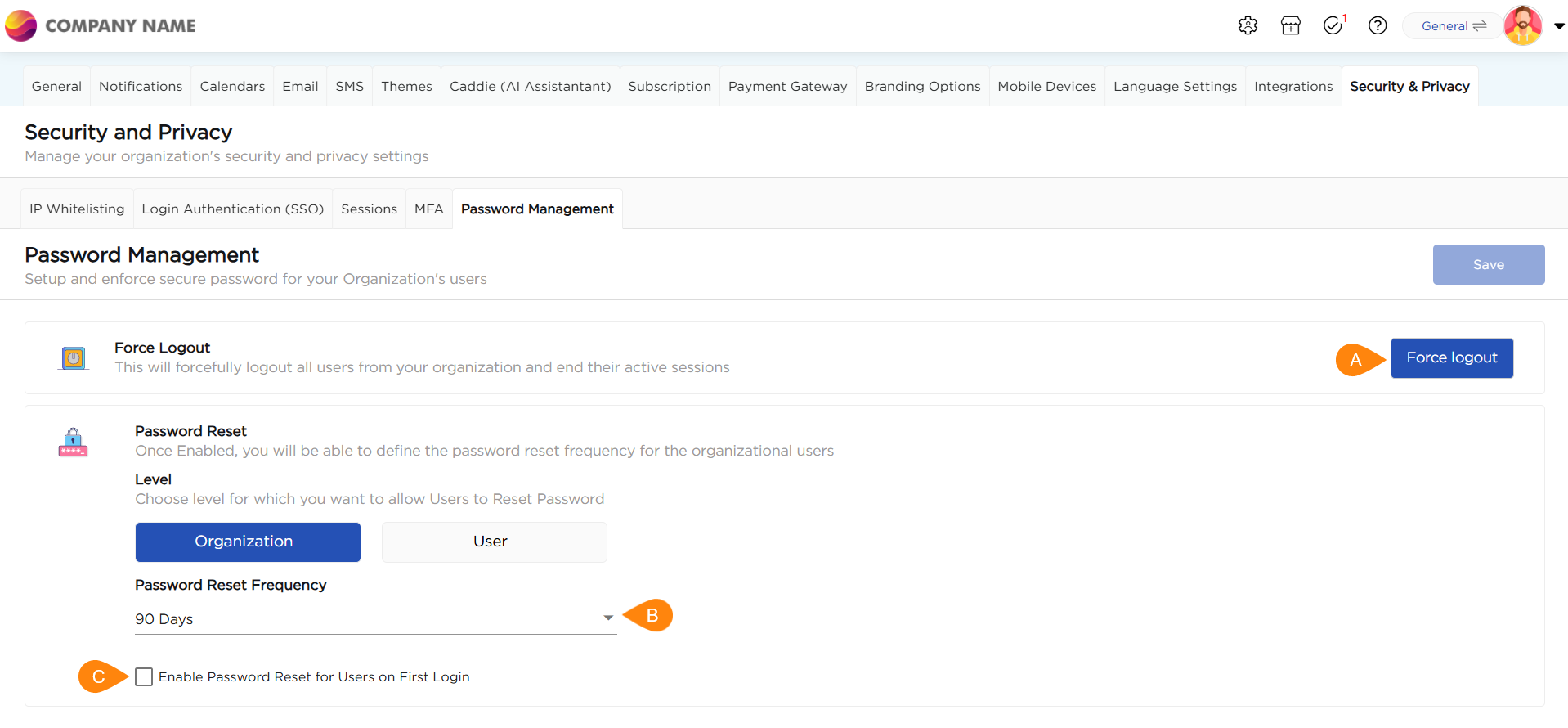This screenshot has width=1568, height=728.
Task: Open the General workspace switcher
Action: 1453,26
